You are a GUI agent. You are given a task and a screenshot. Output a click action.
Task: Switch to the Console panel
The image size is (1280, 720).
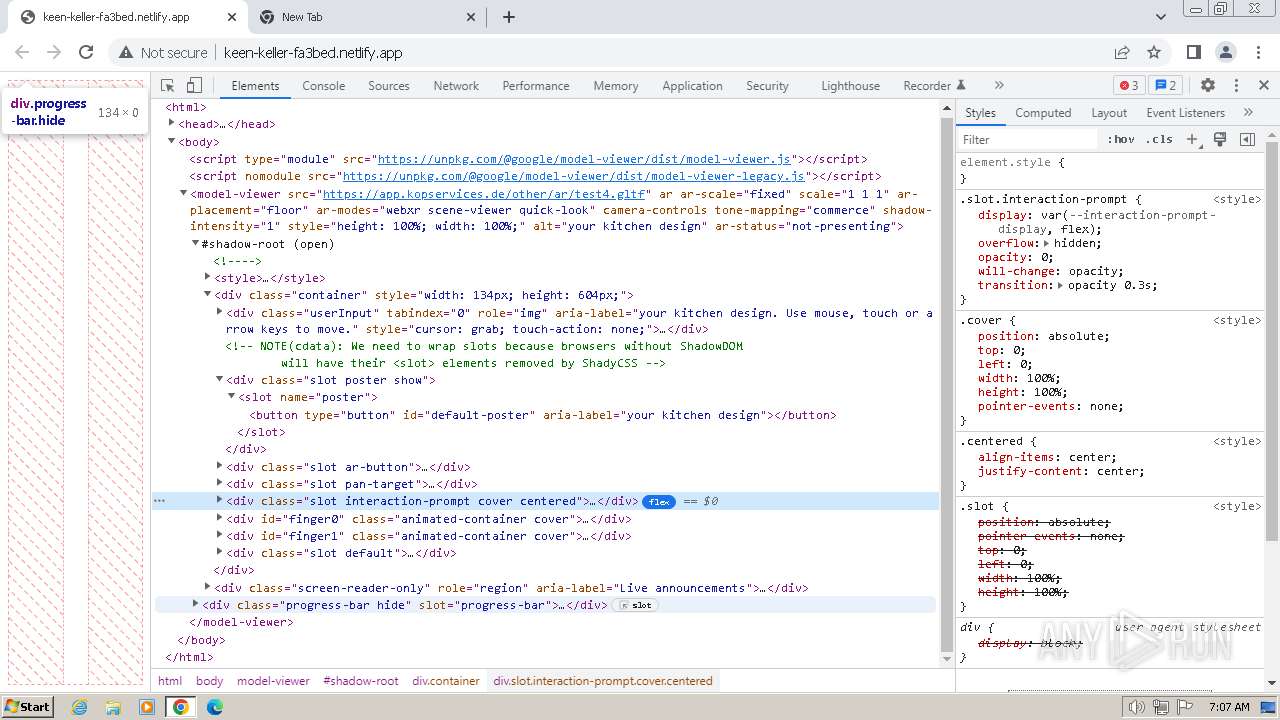click(324, 86)
